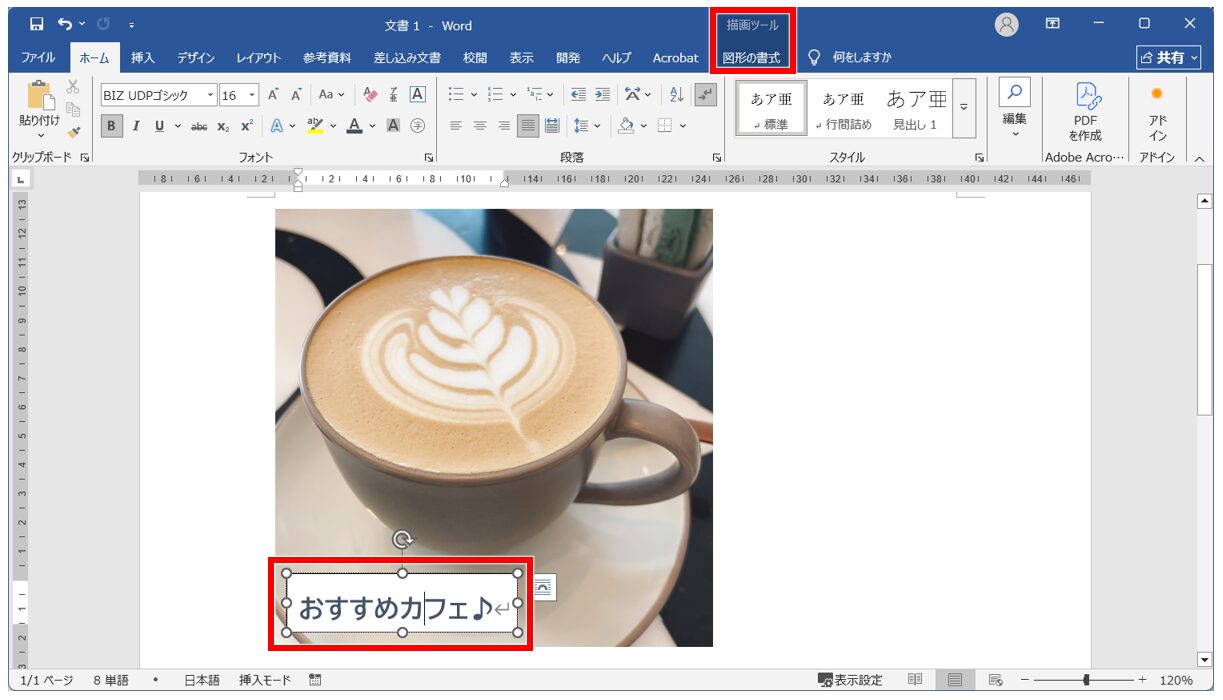1223x700 pixels.
Task: Toggle Bold formatting
Action: click(111, 126)
